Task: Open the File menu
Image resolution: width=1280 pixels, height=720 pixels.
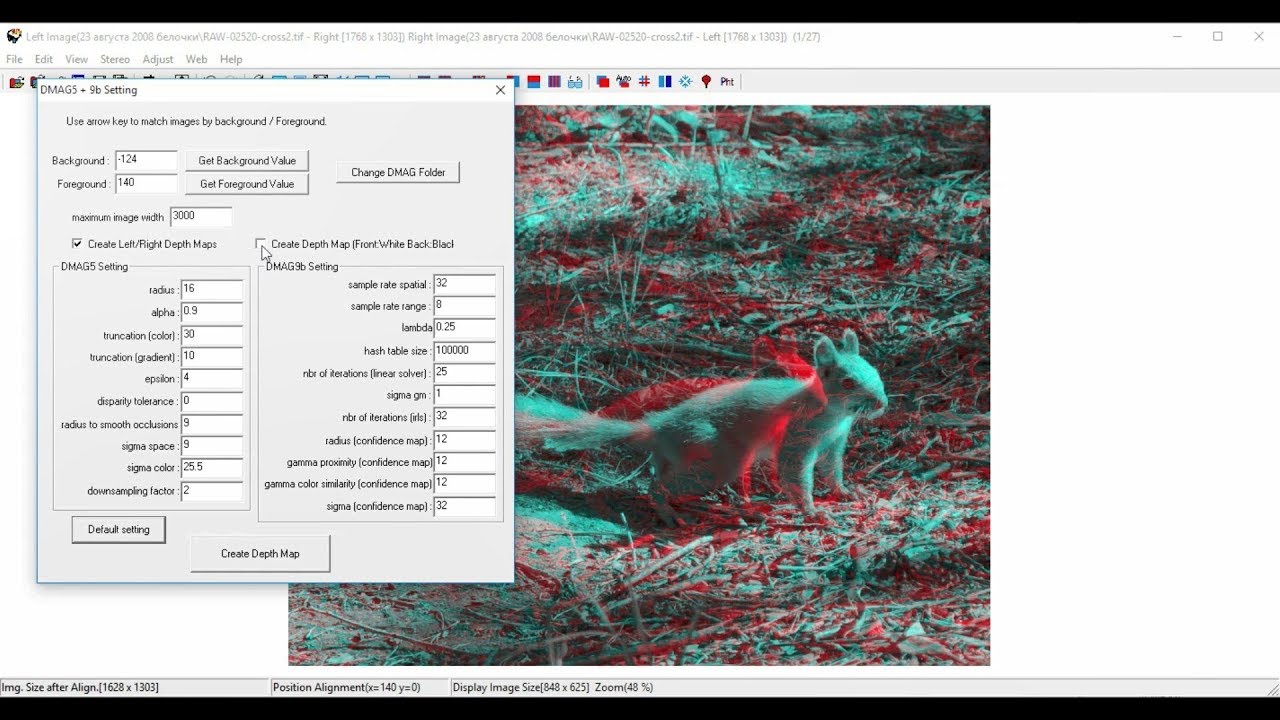Action: 14,59
